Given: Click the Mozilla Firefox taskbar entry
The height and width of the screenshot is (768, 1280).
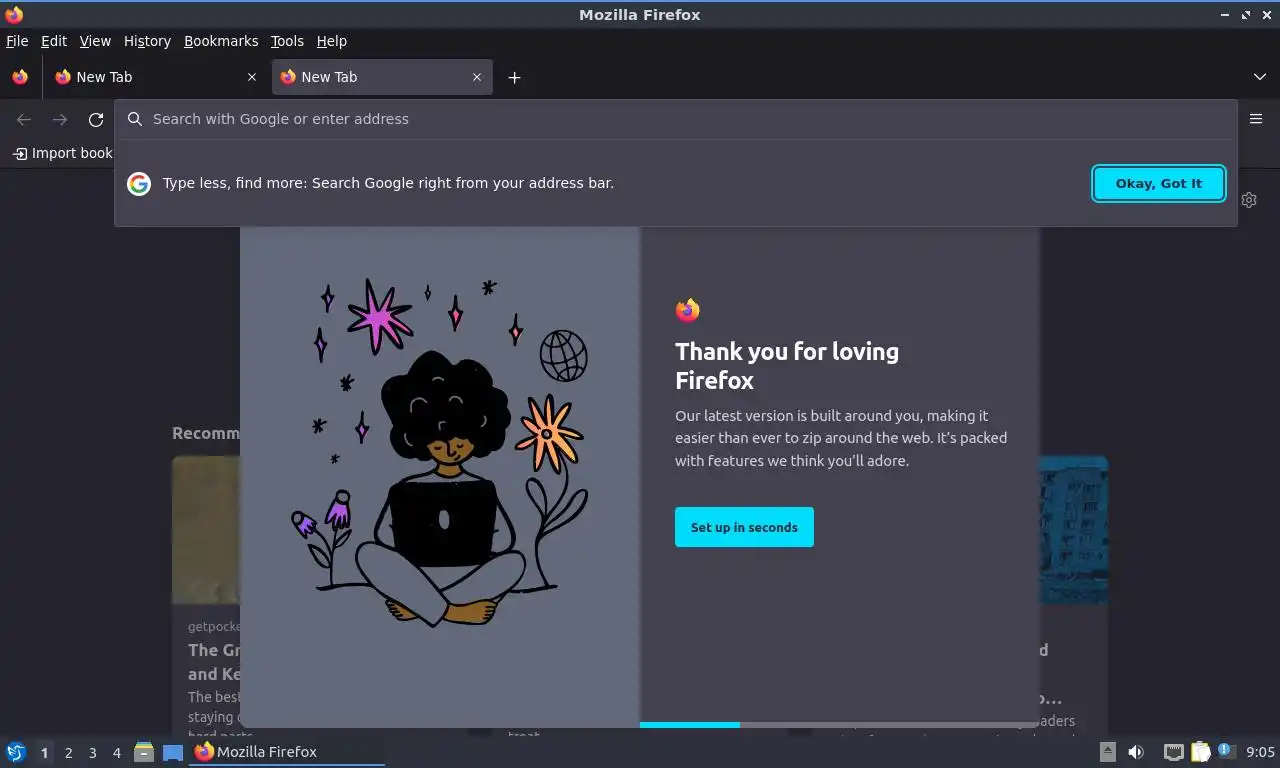Looking at the screenshot, I should [288, 752].
